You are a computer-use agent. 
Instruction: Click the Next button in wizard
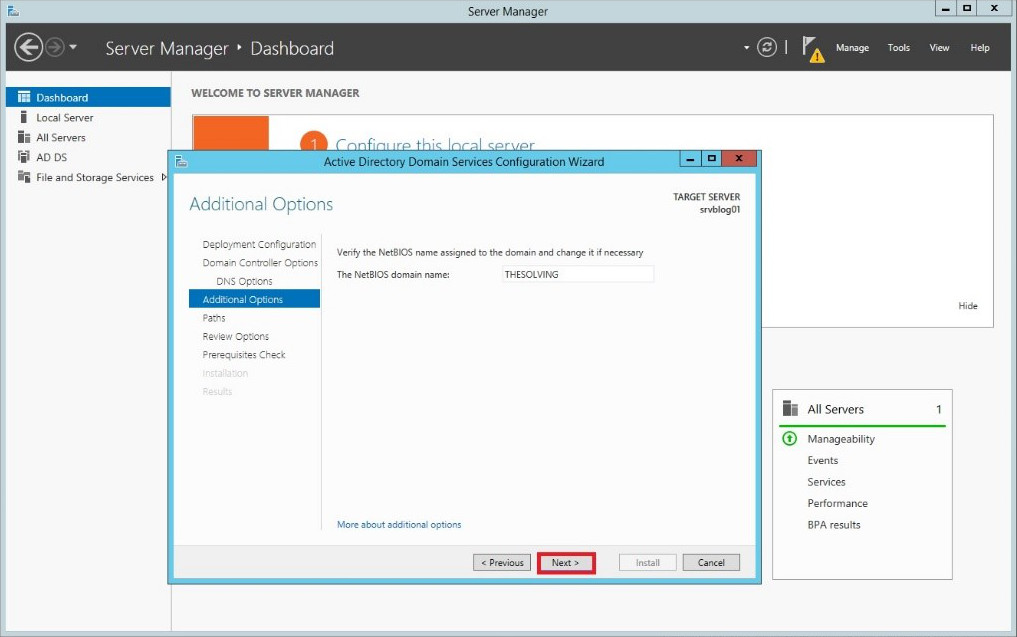566,562
